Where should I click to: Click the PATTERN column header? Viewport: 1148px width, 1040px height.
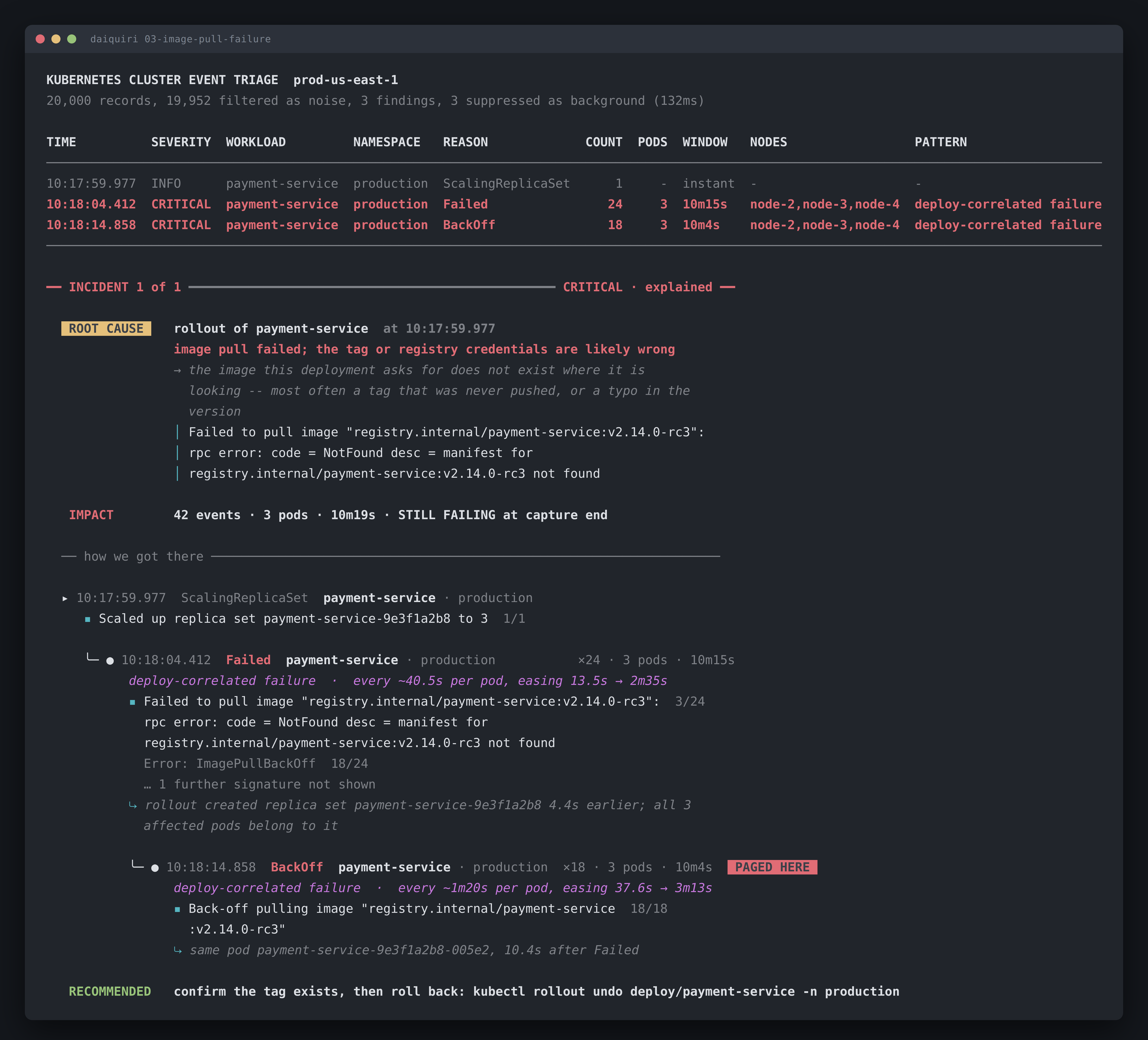pyautogui.click(x=941, y=142)
